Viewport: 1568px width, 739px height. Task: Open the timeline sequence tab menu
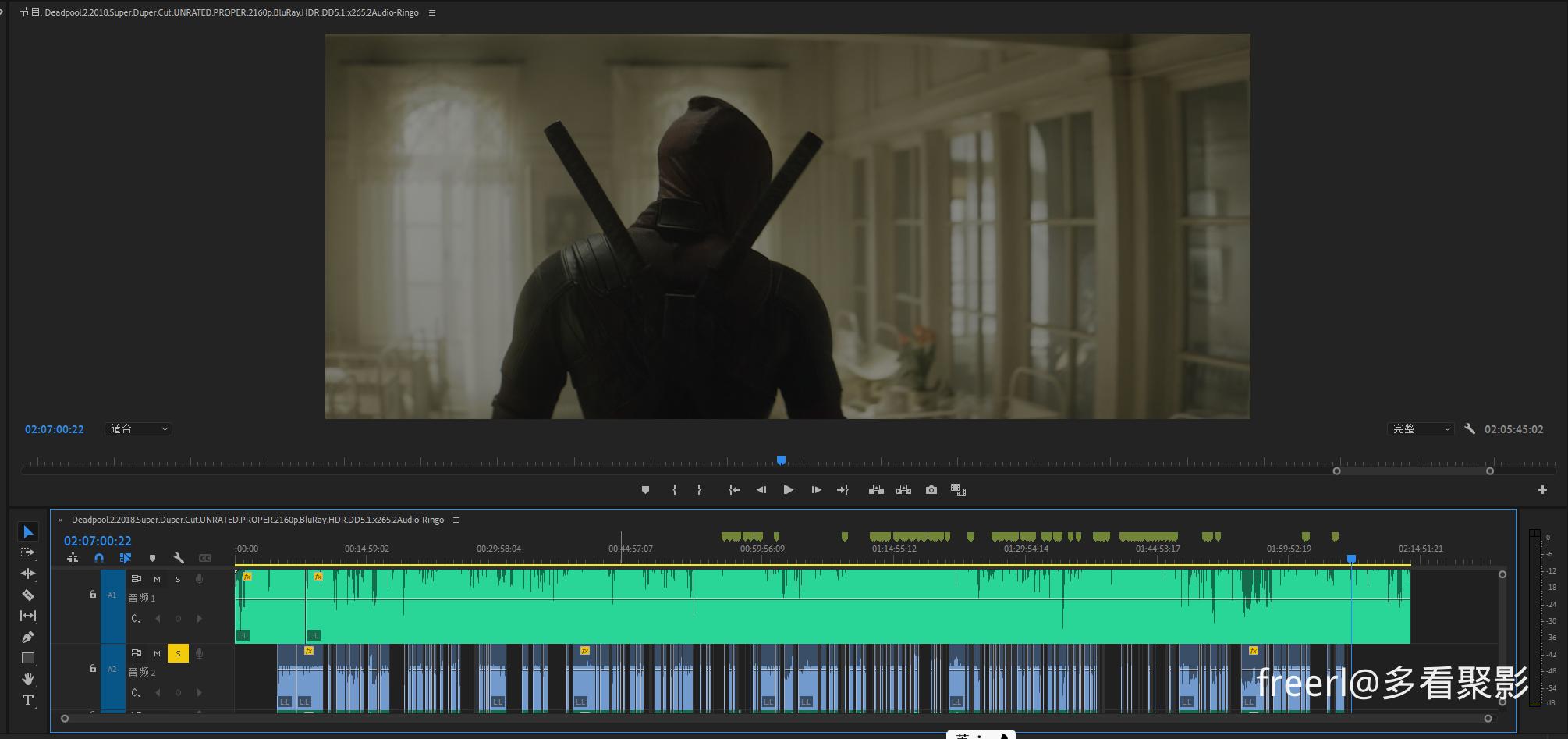[x=456, y=520]
